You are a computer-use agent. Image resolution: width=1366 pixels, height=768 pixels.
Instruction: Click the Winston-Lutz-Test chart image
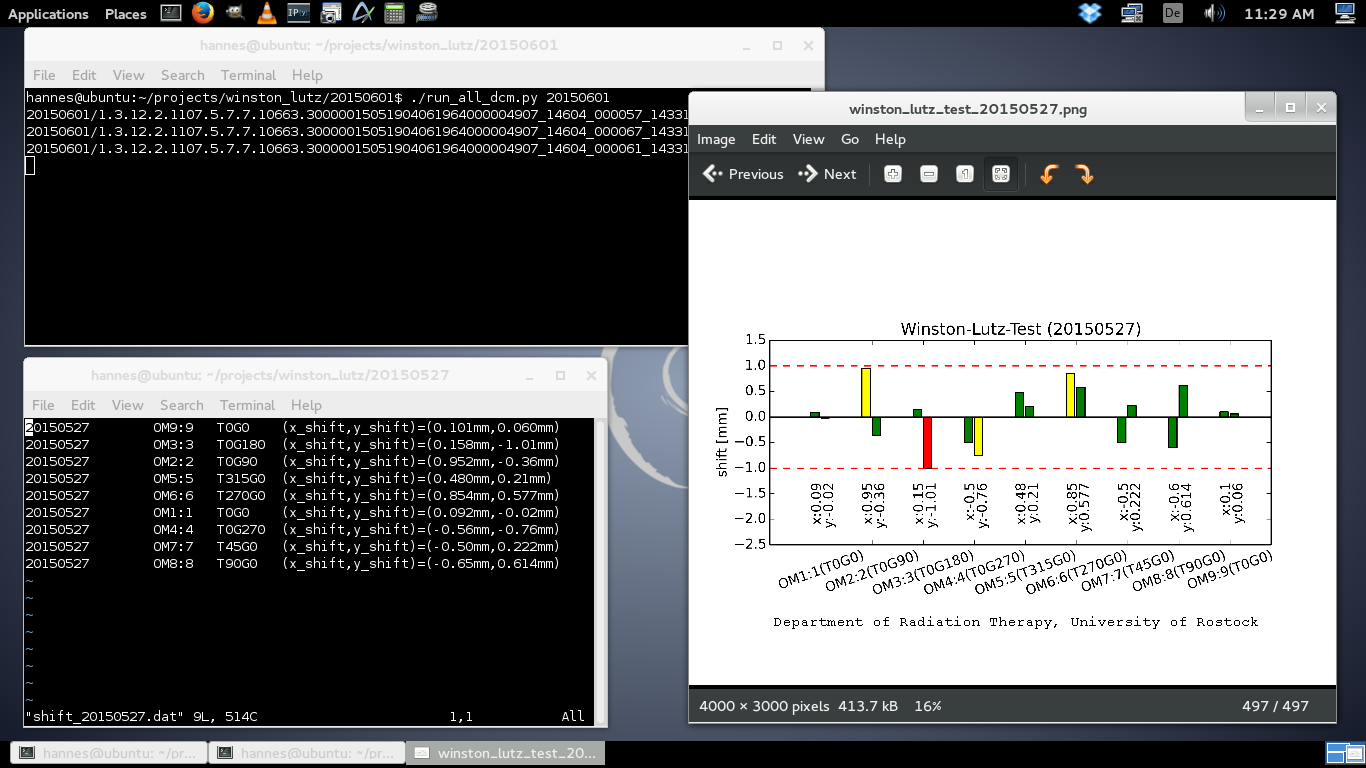[x=1012, y=441]
